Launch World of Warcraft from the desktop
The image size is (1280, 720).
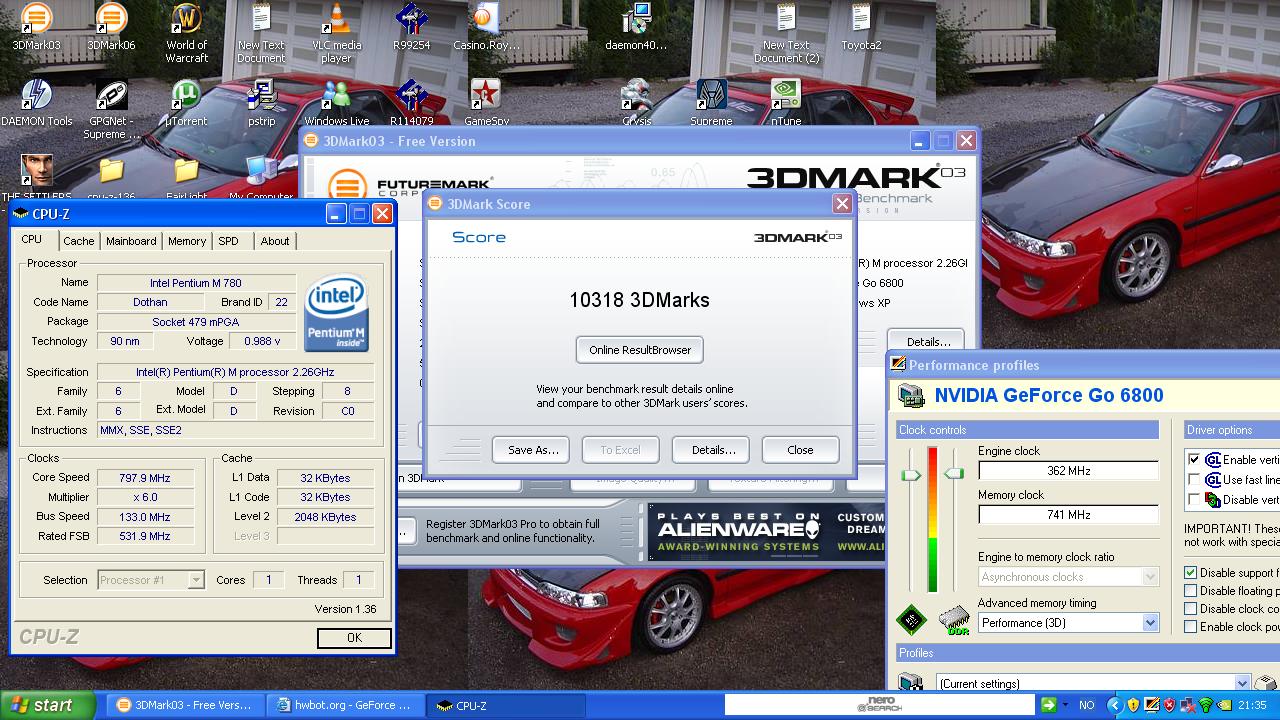(186, 33)
